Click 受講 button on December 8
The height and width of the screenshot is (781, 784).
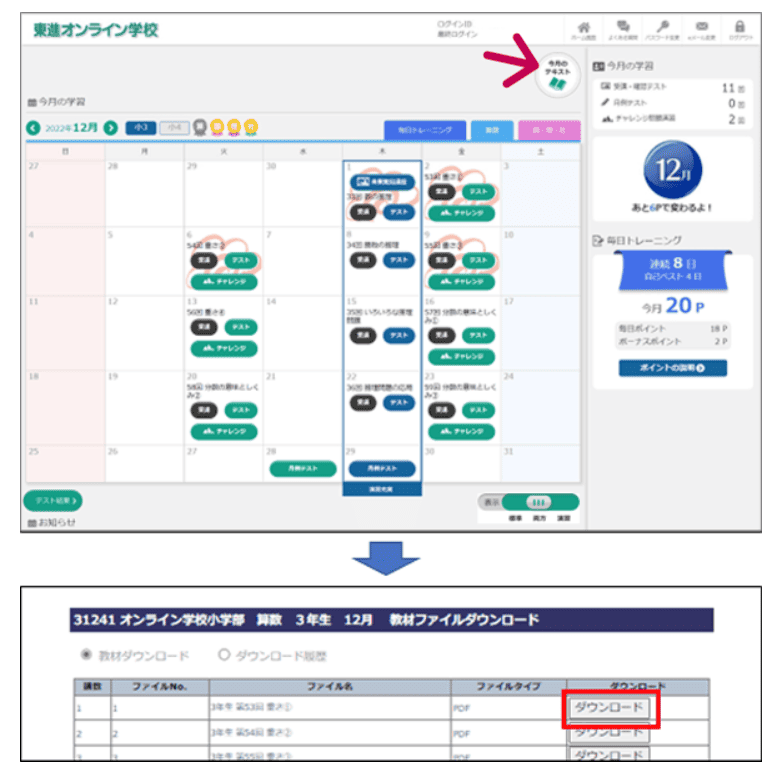pos(363,260)
